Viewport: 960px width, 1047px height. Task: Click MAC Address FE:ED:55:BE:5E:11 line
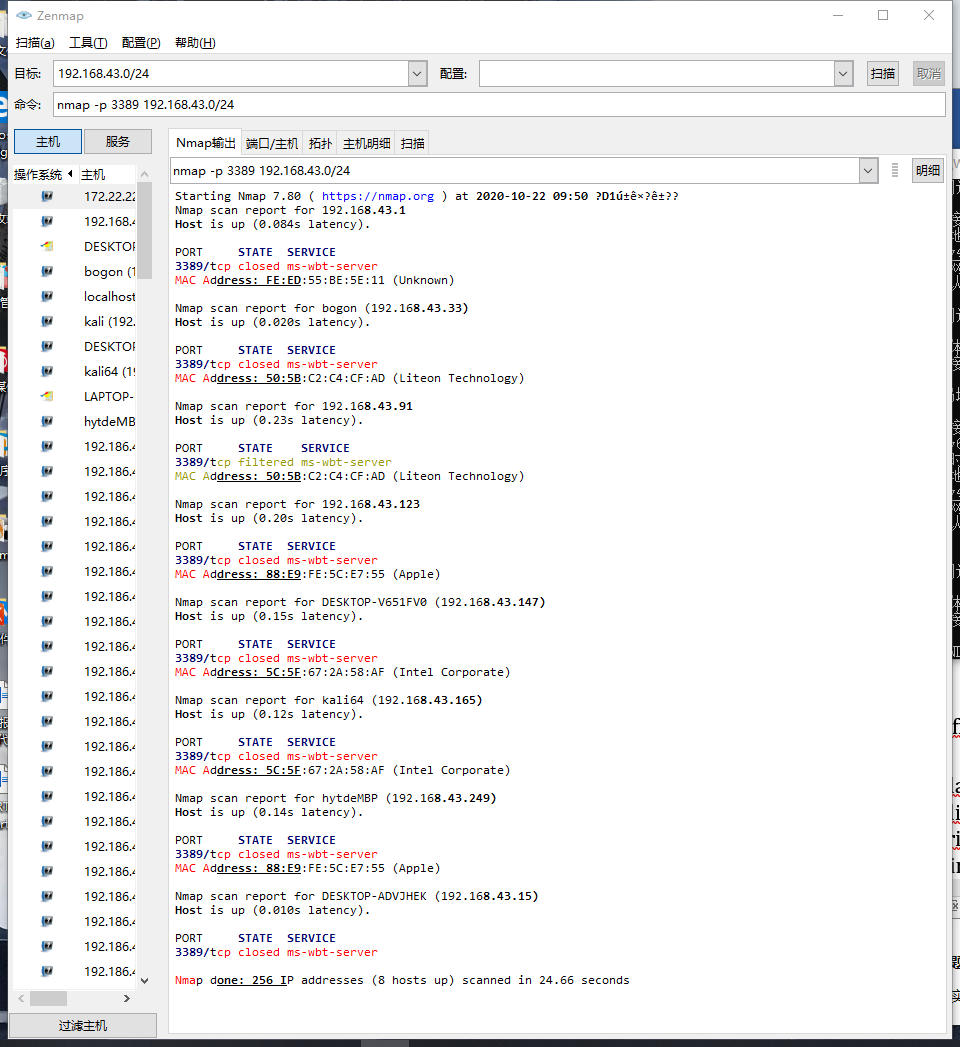point(314,280)
